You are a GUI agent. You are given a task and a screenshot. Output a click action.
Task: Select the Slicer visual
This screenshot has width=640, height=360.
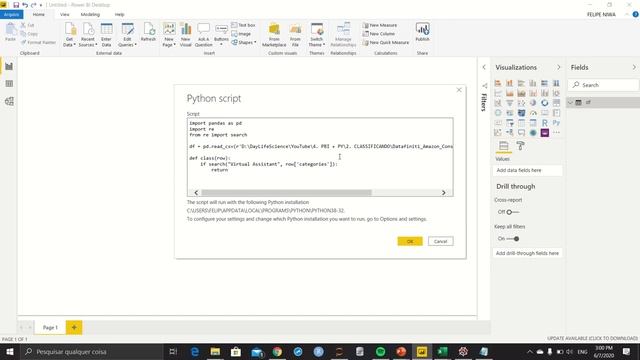[510, 122]
